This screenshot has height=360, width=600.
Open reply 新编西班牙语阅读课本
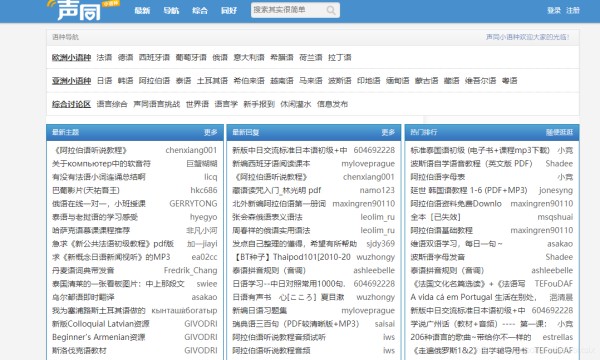coord(271,164)
